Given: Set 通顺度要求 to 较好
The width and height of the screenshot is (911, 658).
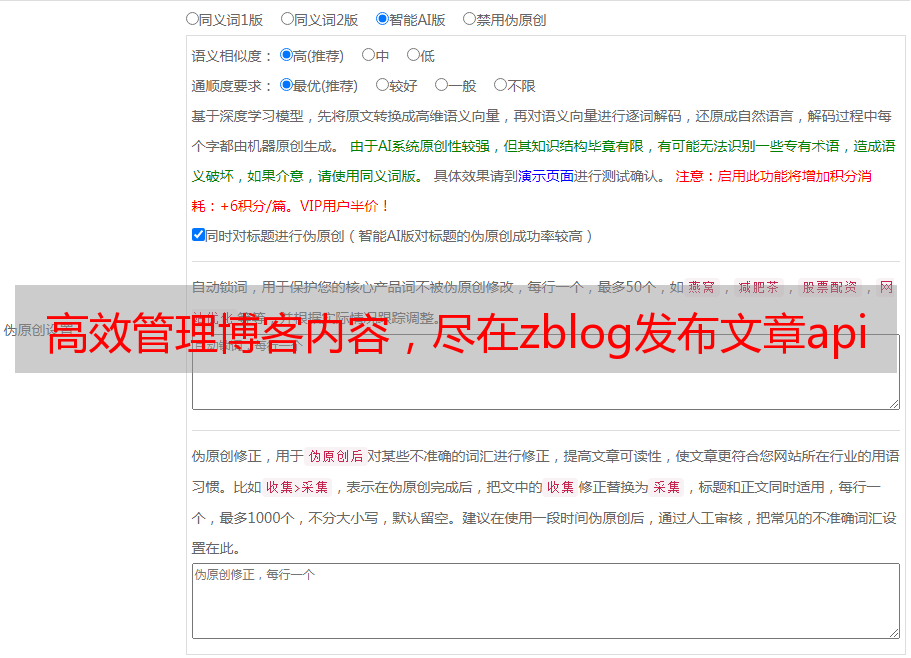Looking at the screenshot, I should pos(382,85).
